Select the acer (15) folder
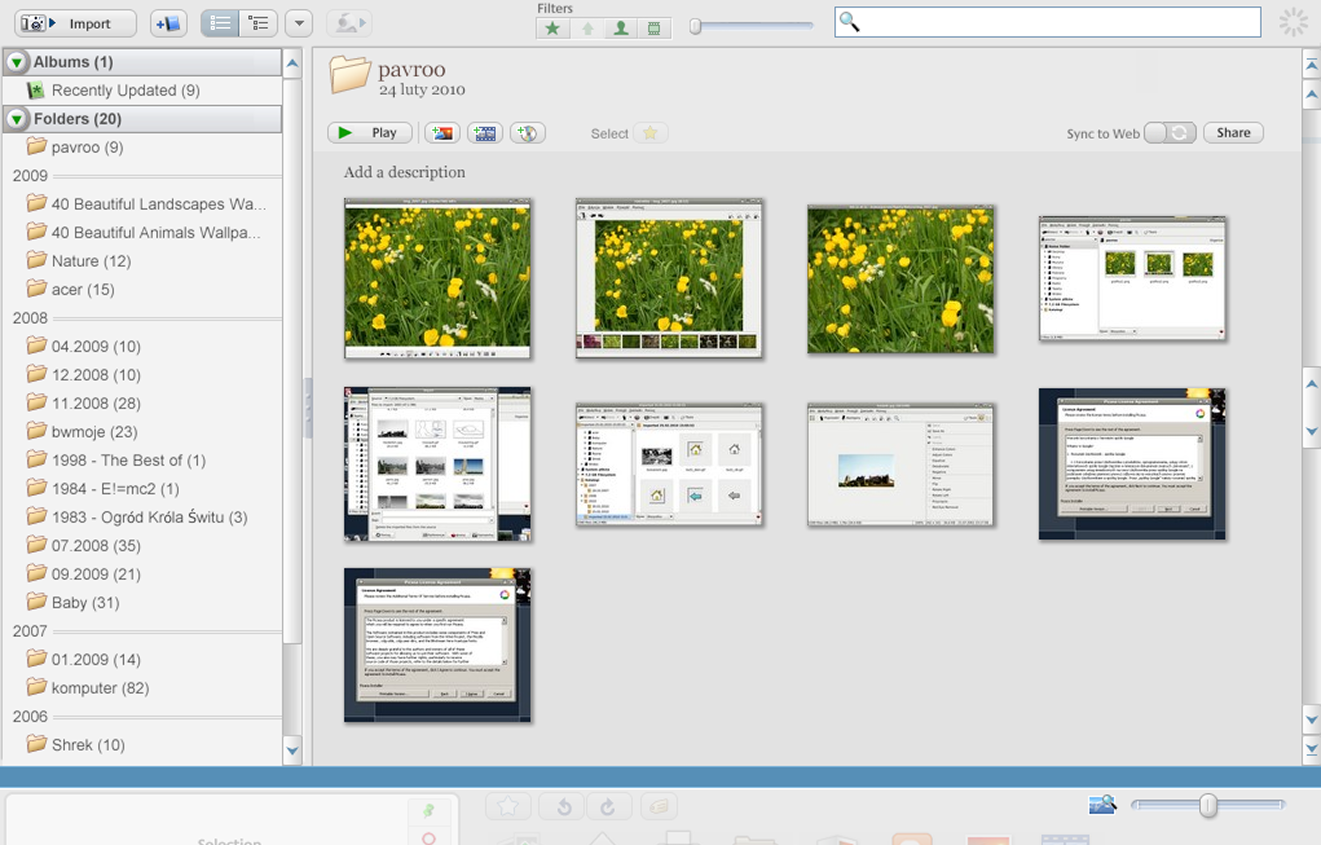 (x=83, y=289)
